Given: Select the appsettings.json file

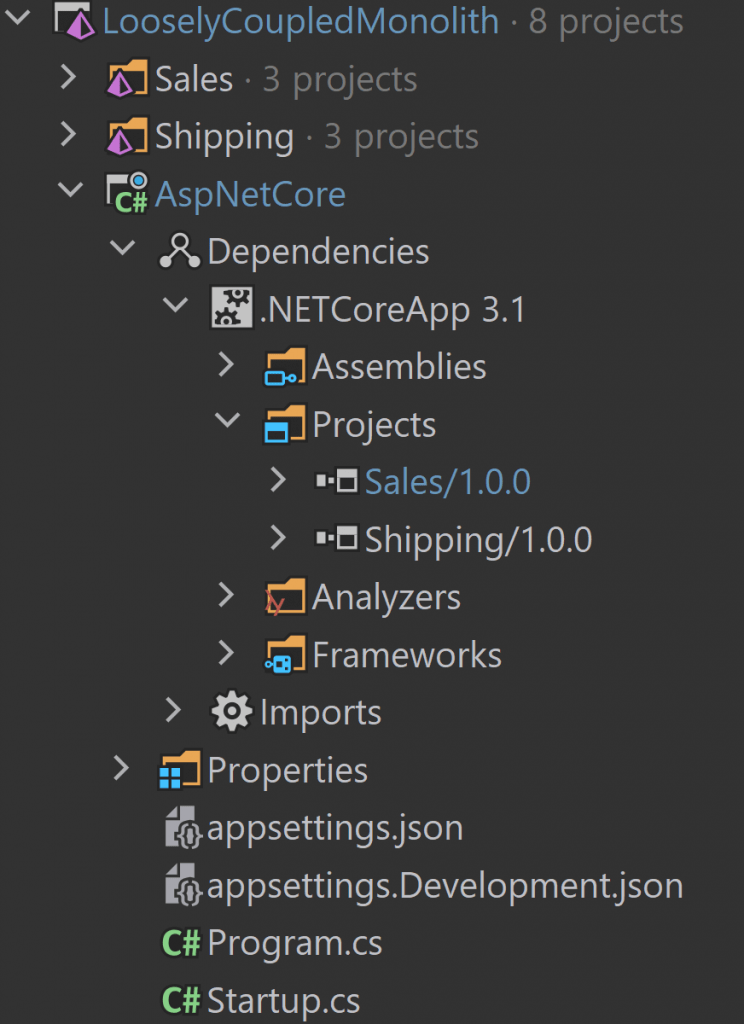Looking at the screenshot, I should point(313,827).
